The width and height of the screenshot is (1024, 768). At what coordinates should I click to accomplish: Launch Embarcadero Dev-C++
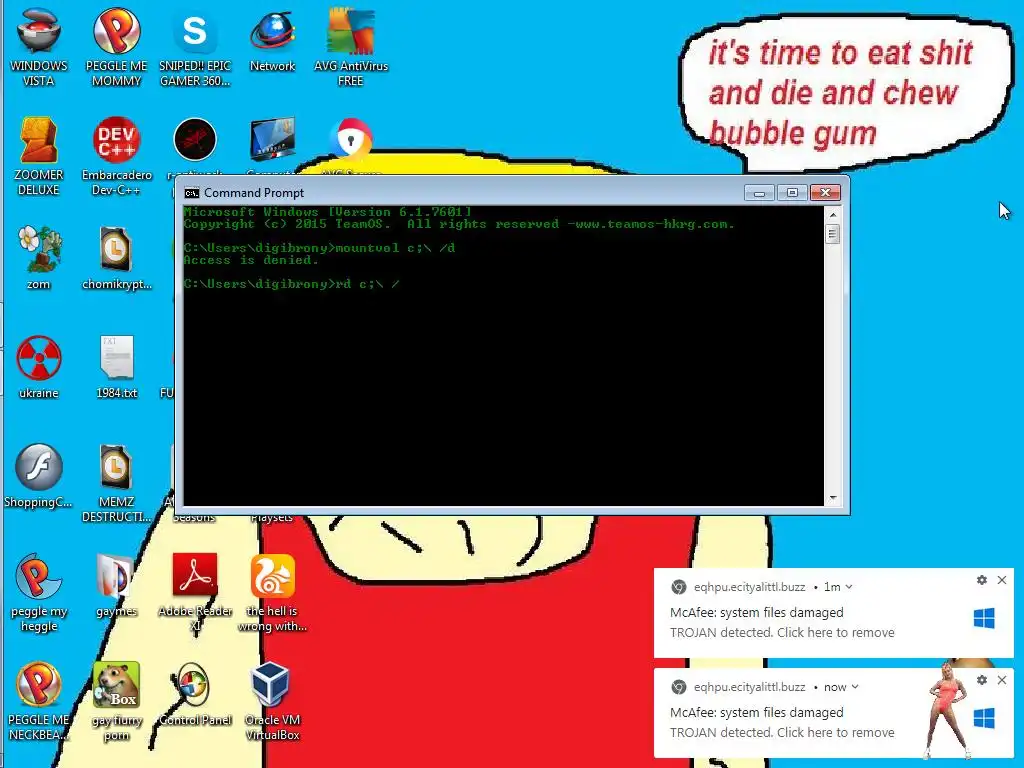[116, 157]
